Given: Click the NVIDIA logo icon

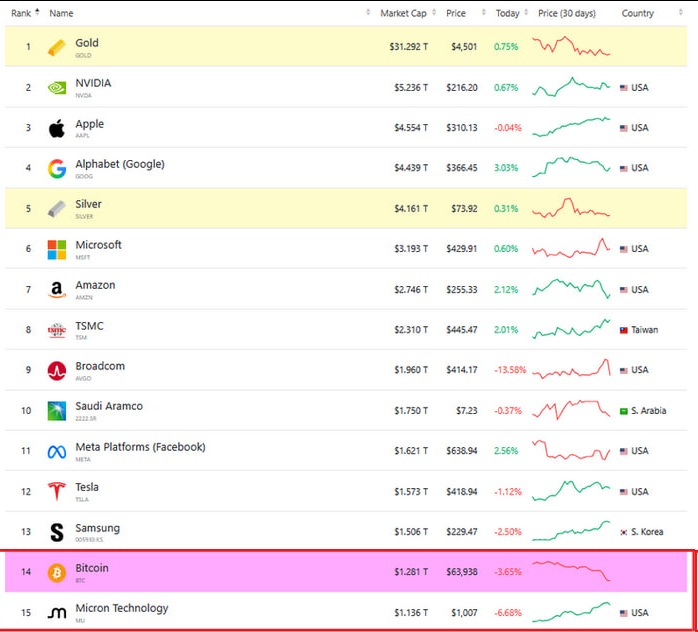Looking at the screenshot, I should pos(57,88).
